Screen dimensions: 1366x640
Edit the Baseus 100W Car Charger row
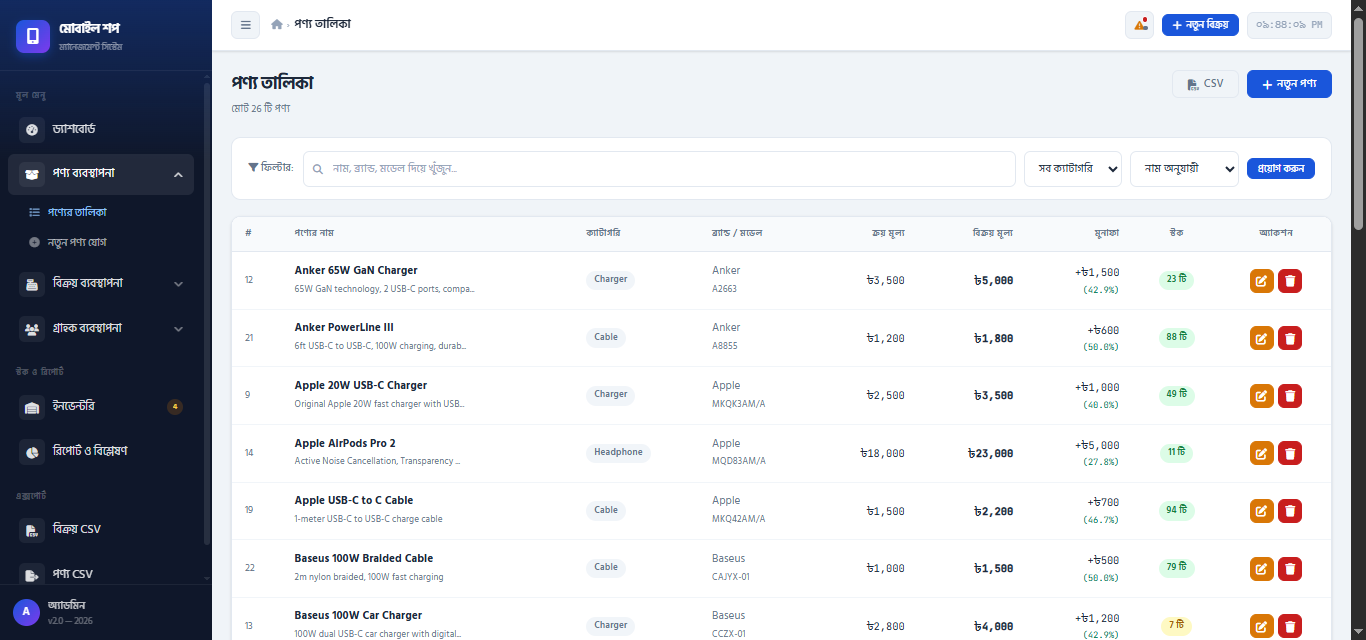tap(1262, 626)
